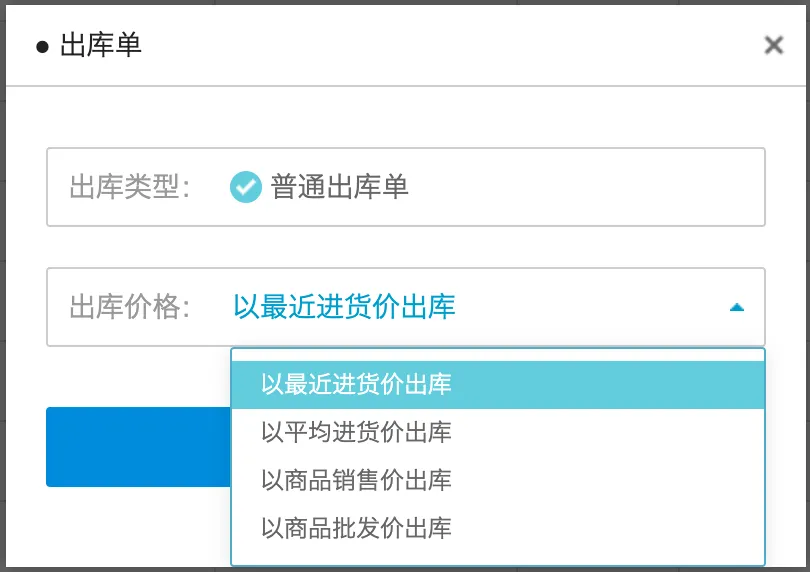The height and width of the screenshot is (572, 810).
Task: Click the 出库价格 field label
Action: coord(130,307)
